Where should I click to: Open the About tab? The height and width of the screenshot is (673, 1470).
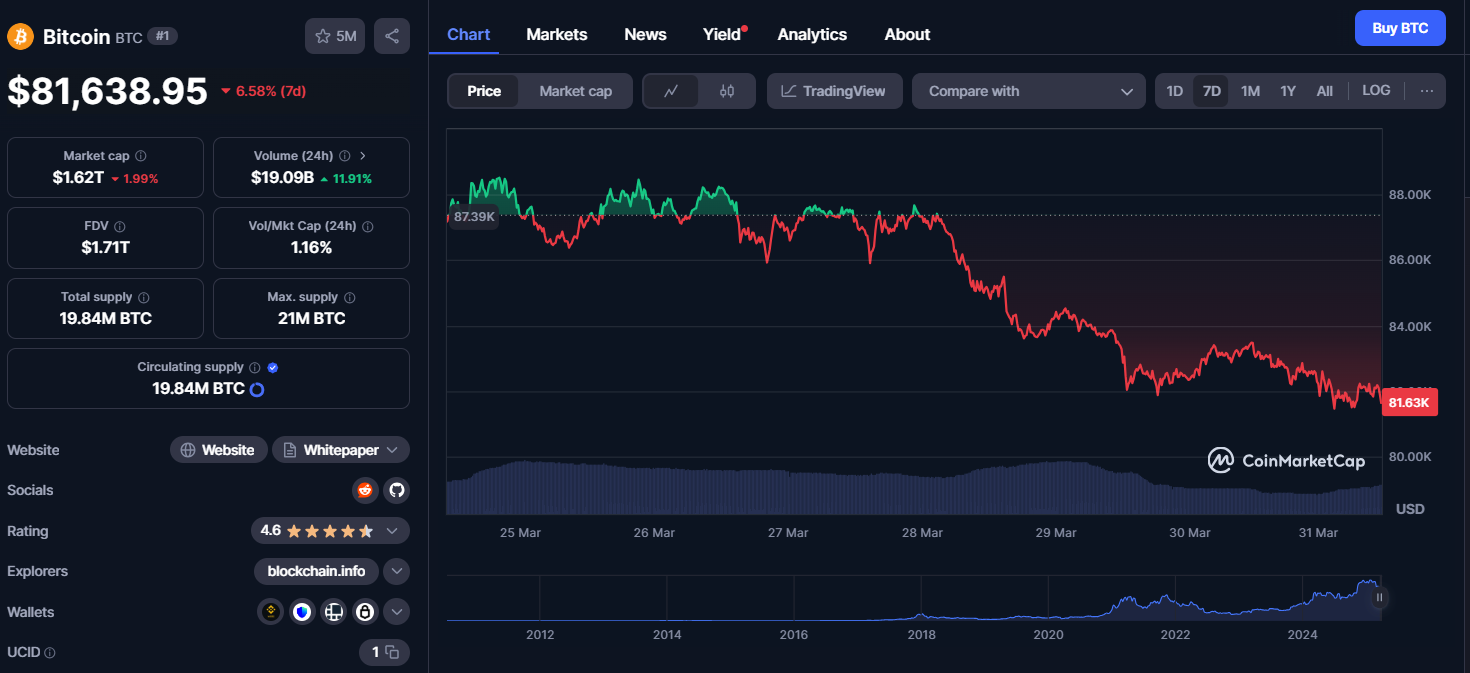coord(907,34)
